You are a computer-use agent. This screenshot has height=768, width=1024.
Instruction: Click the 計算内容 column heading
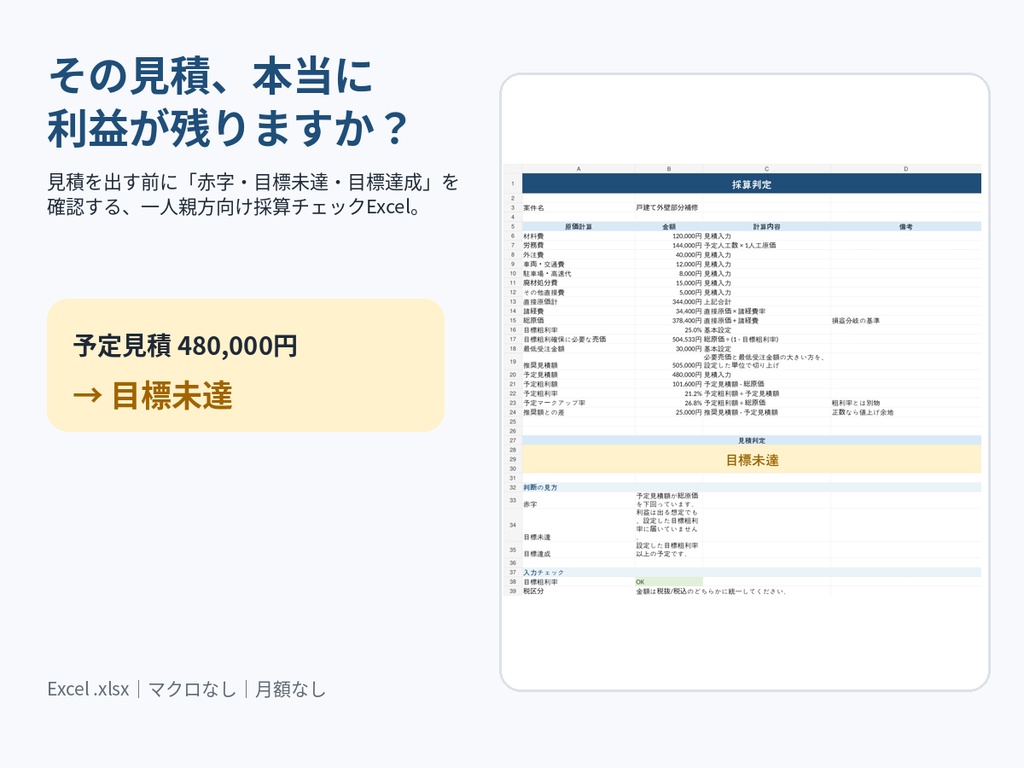766,227
